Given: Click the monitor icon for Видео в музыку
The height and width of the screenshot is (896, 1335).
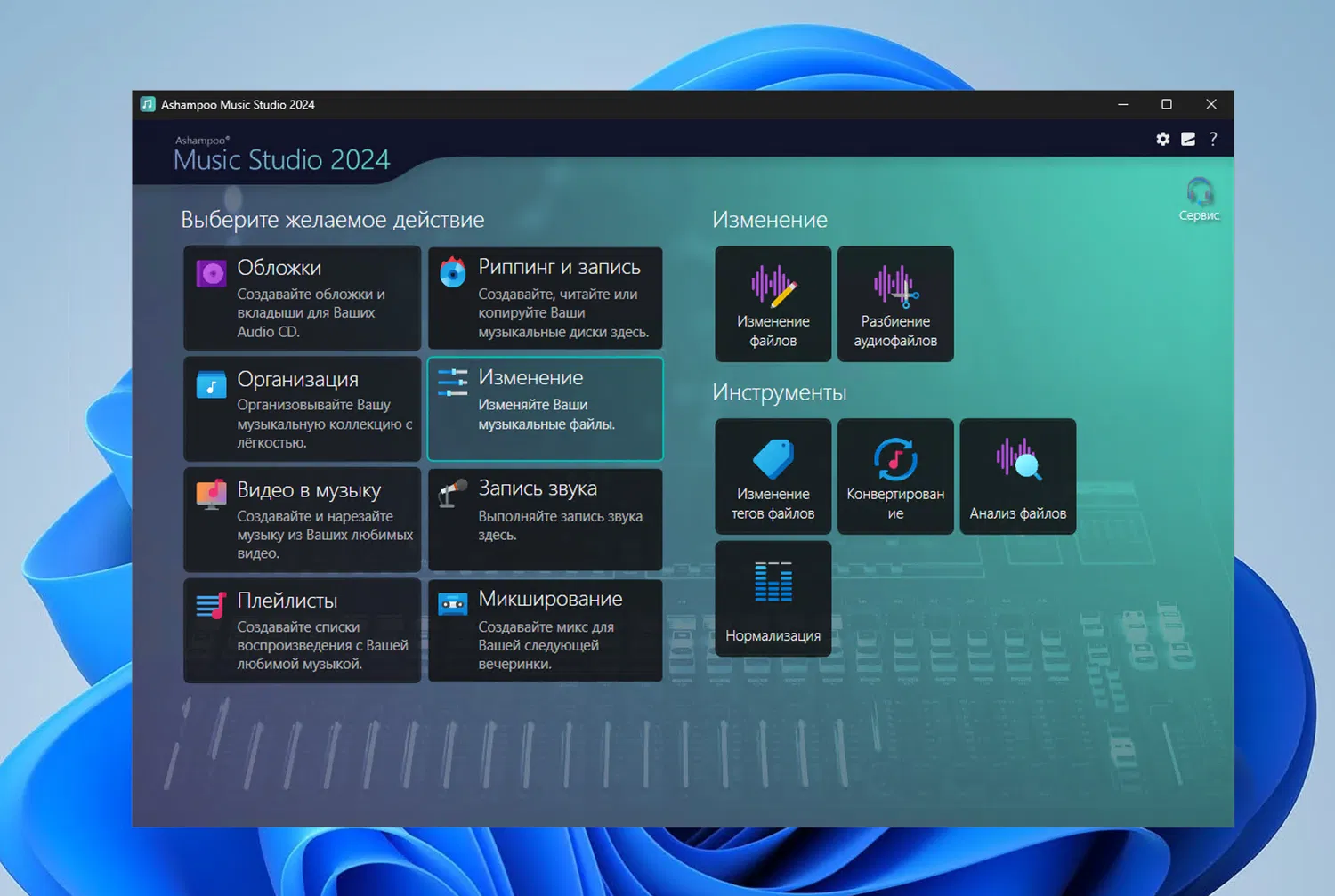Looking at the screenshot, I should click(x=212, y=495).
